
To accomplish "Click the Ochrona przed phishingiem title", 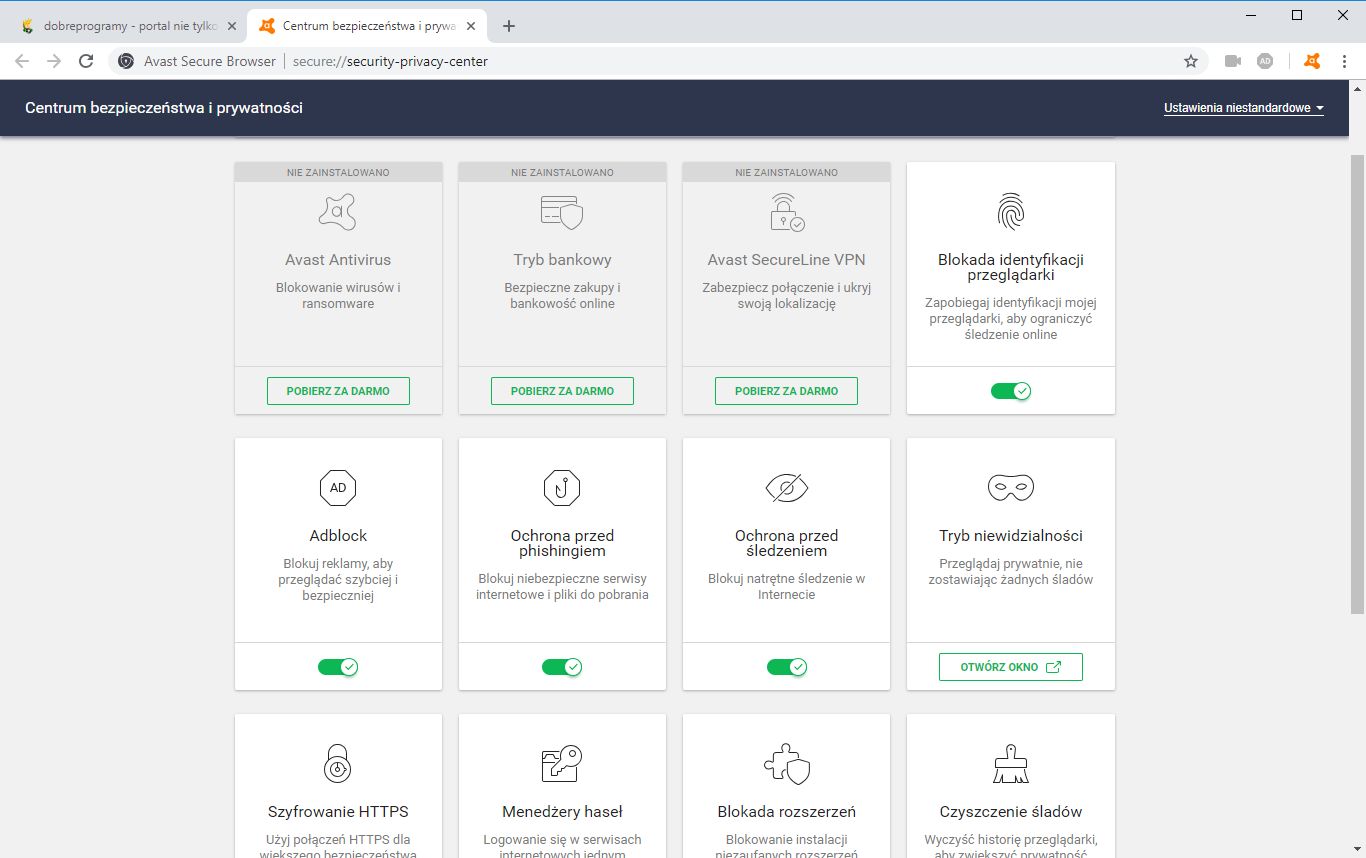I will pos(562,543).
